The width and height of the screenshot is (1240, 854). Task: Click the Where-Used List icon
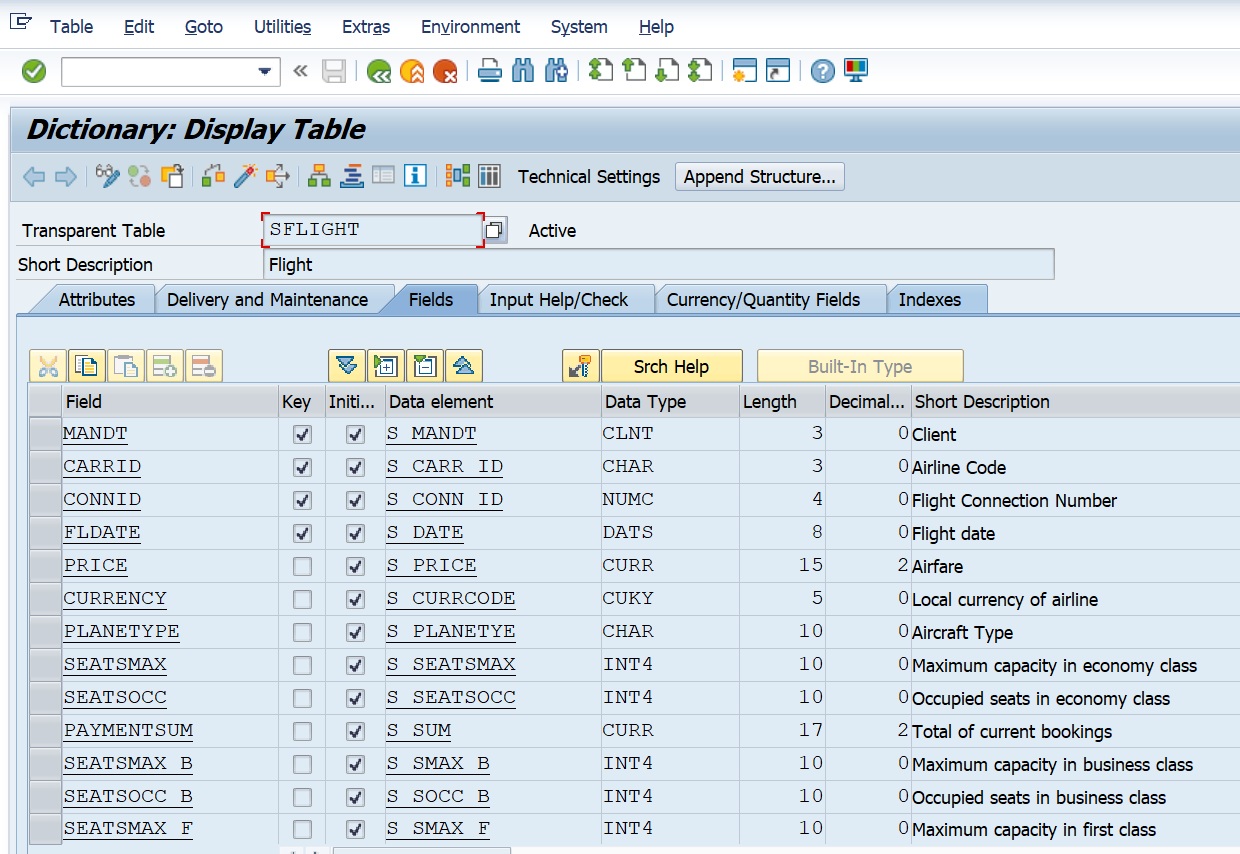point(277,177)
